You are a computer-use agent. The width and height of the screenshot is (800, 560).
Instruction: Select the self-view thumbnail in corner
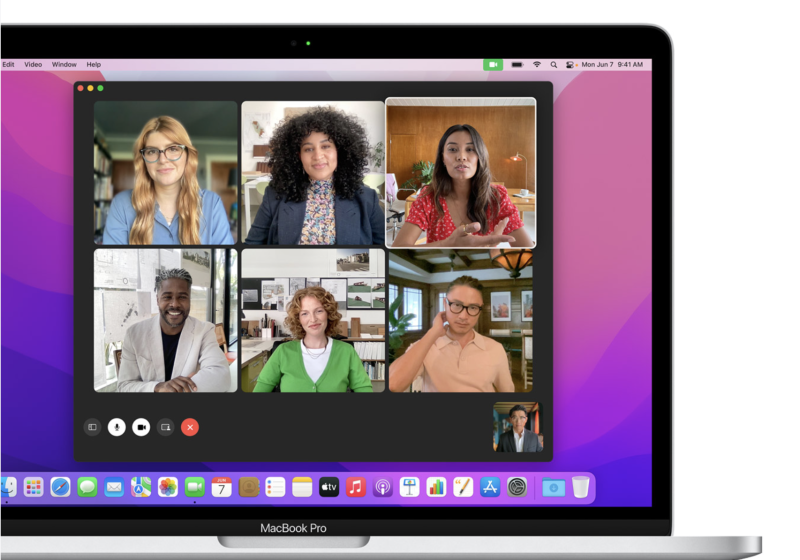tap(517, 427)
